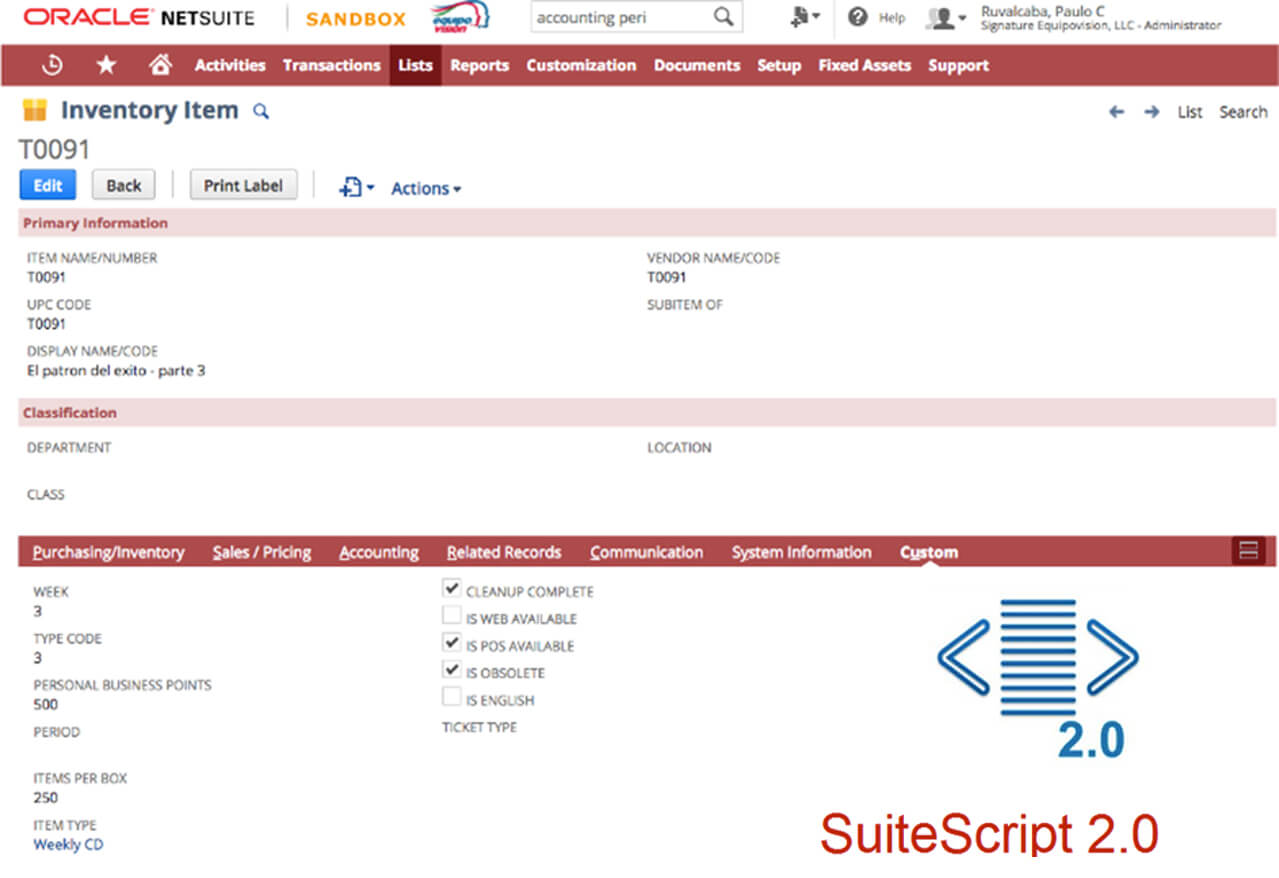The height and width of the screenshot is (878, 1279).
Task: Open the Weekly CD item type link
Action: coord(68,845)
